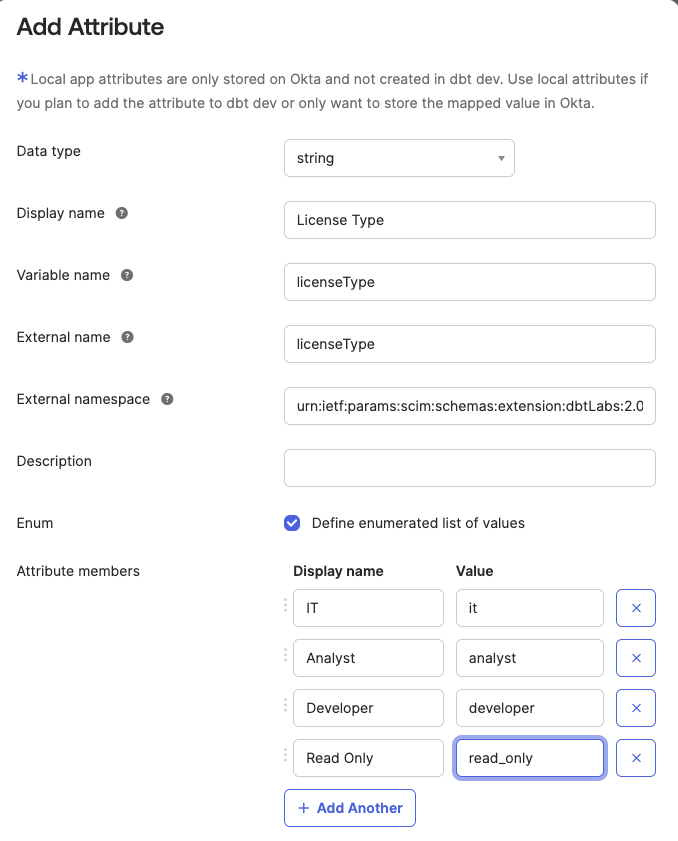Click help icon beside Variable name
678x841 pixels.
pyautogui.click(x=127, y=275)
